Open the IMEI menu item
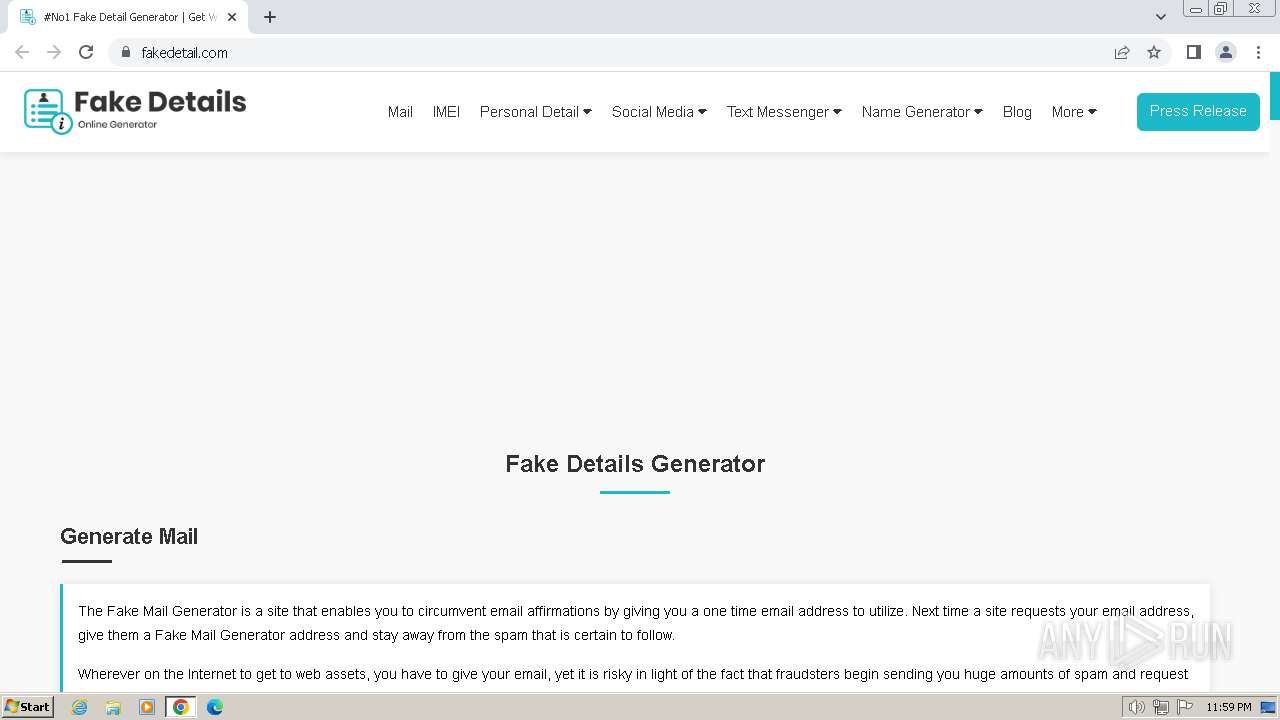The image size is (1280, 720). click(x=446, y=112)
